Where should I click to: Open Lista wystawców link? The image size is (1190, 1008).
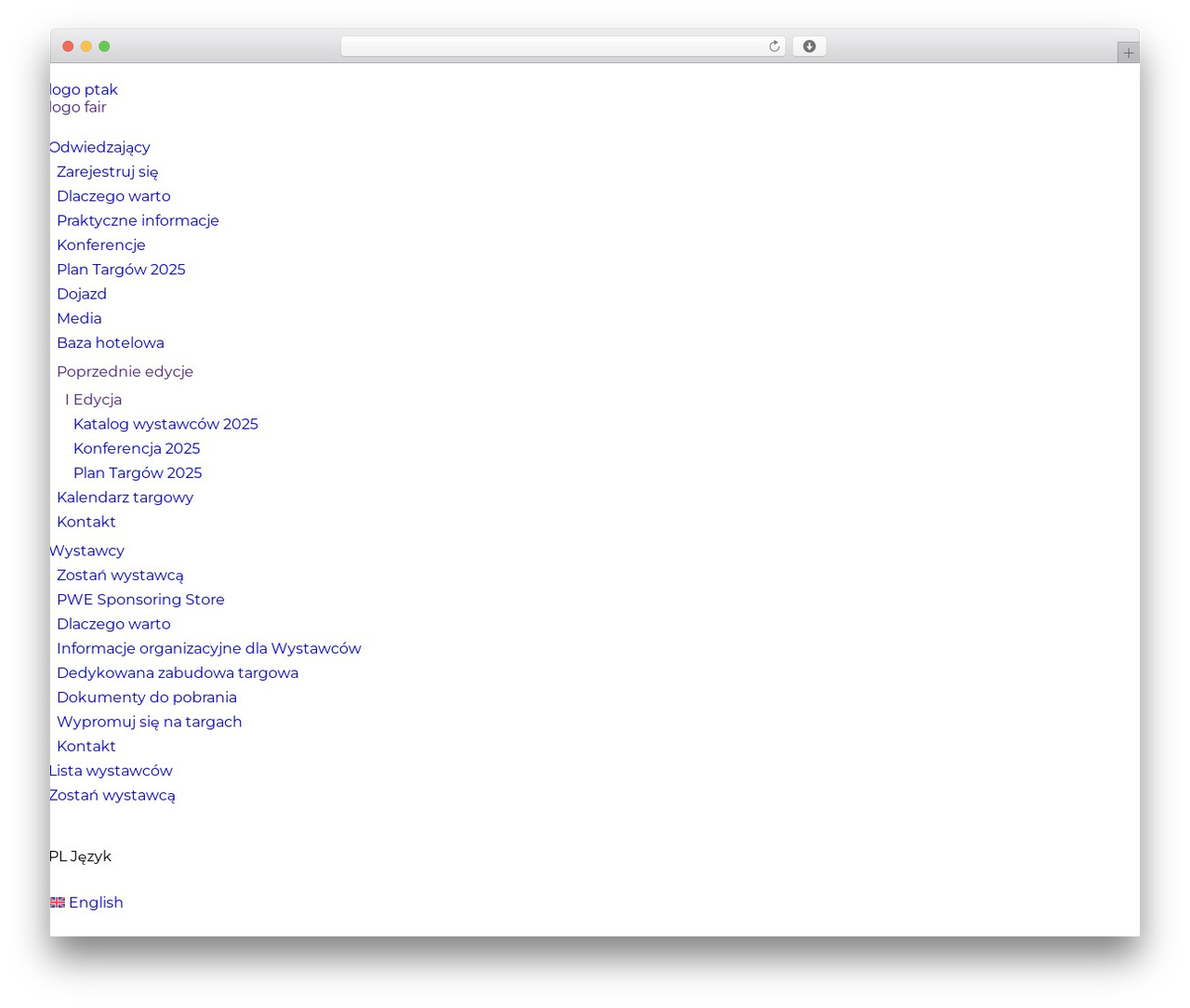[x=111, y=771]
